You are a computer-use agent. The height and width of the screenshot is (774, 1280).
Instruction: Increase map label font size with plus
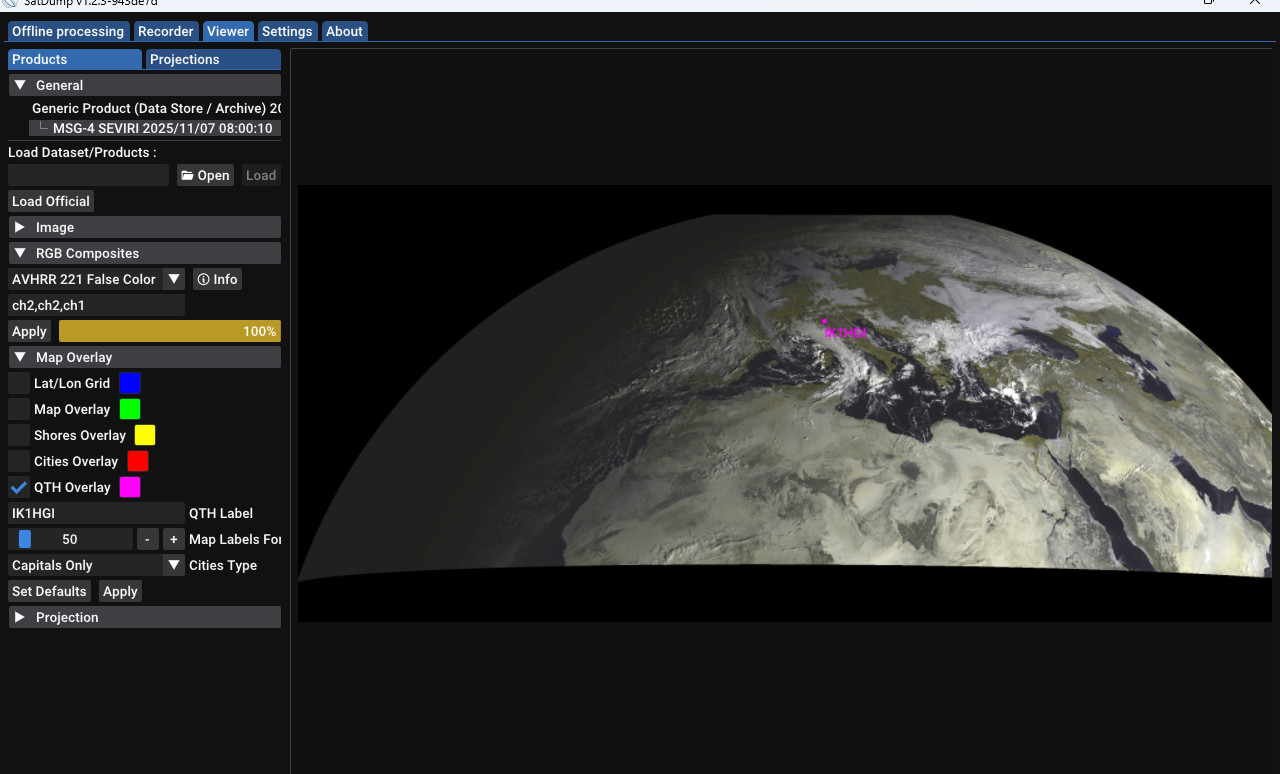click(x=173, y=539)
